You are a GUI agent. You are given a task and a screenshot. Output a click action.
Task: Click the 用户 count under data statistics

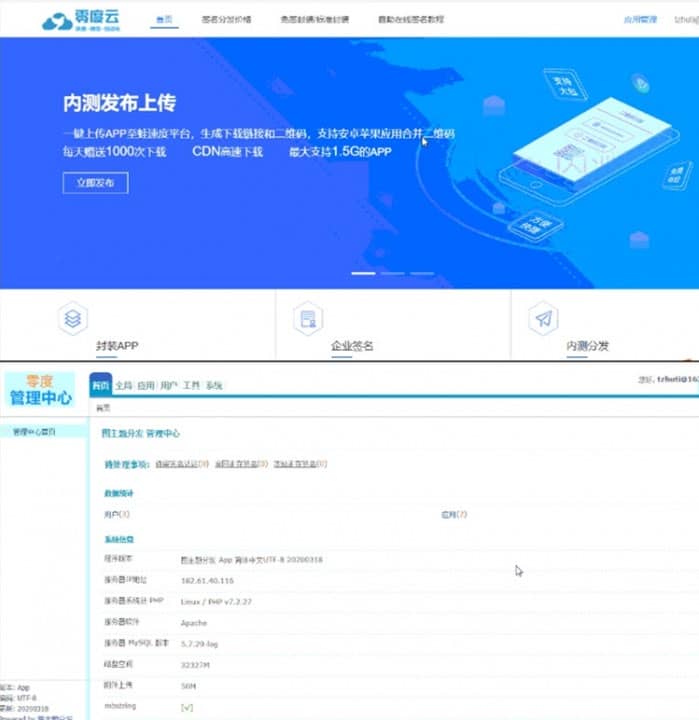[117, 514]
